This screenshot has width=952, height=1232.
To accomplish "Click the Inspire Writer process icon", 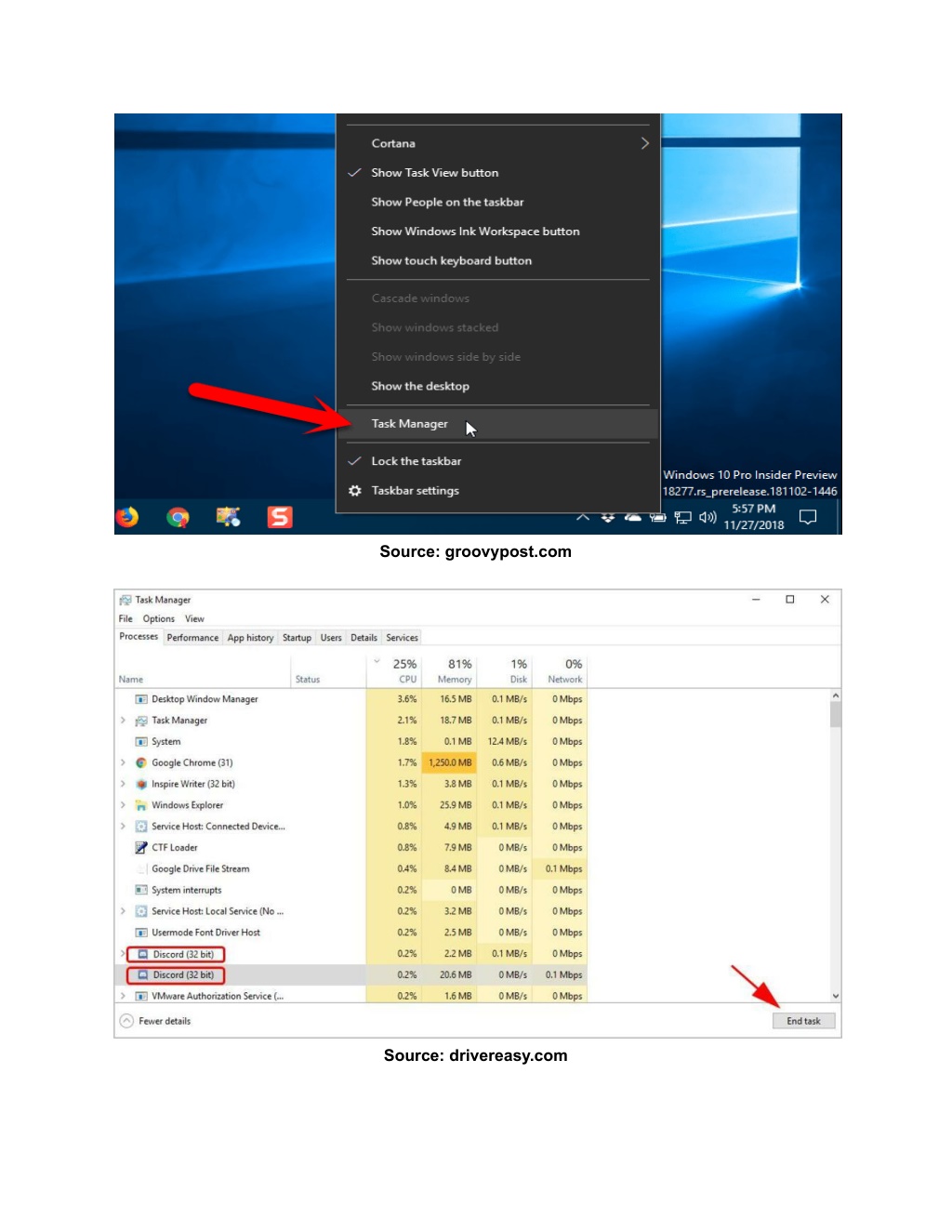I will 141,784.
